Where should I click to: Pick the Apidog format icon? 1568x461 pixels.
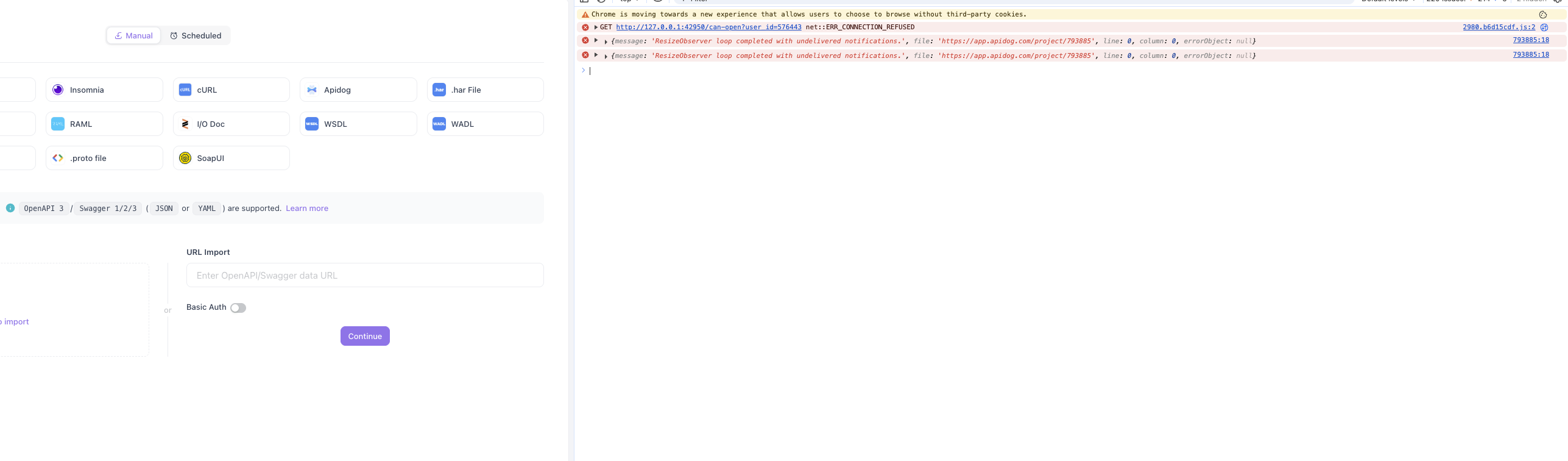(312, 90)
